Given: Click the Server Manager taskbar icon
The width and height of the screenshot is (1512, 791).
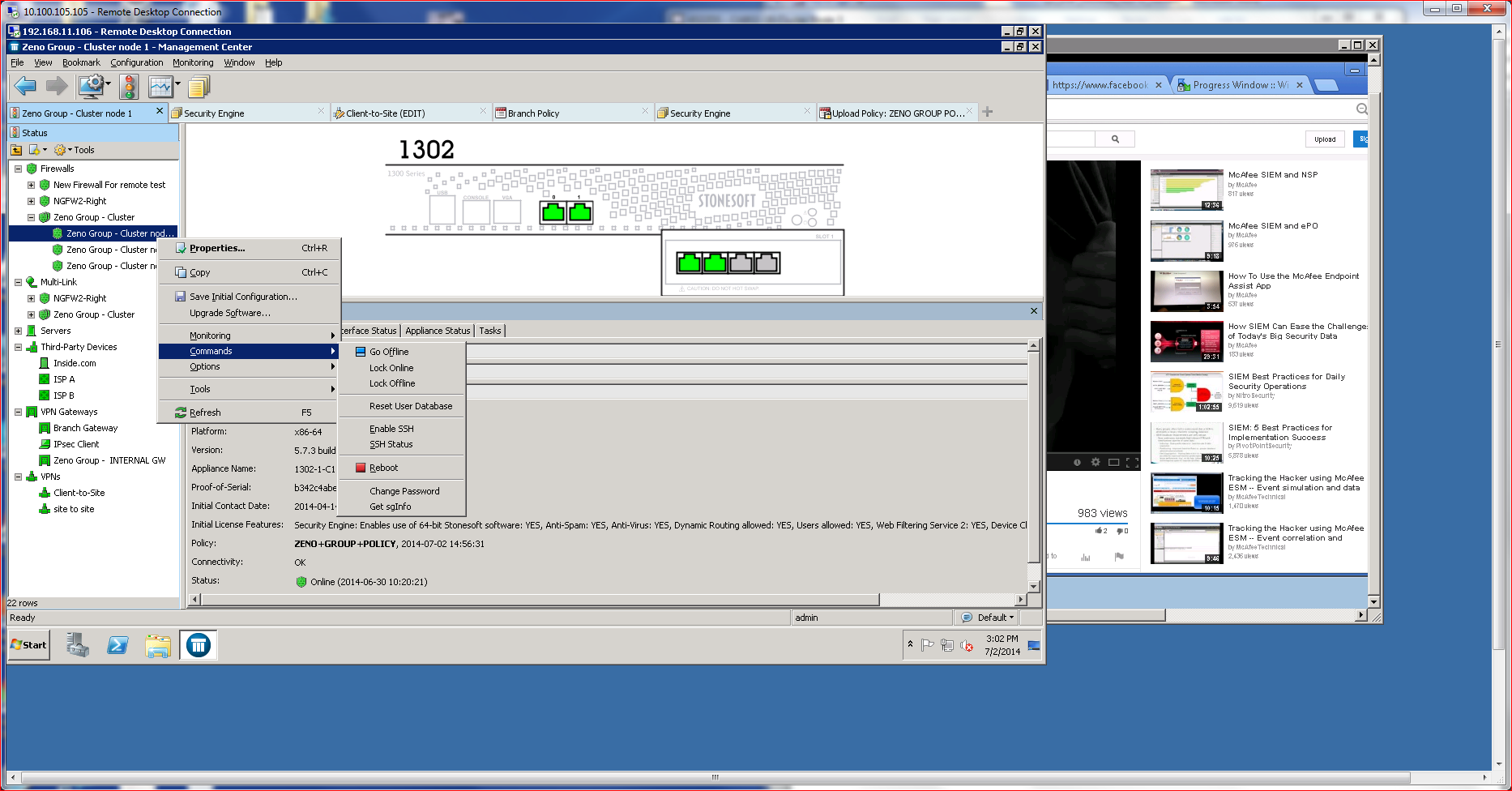Looking at the screenshot, I should (77, 645).
